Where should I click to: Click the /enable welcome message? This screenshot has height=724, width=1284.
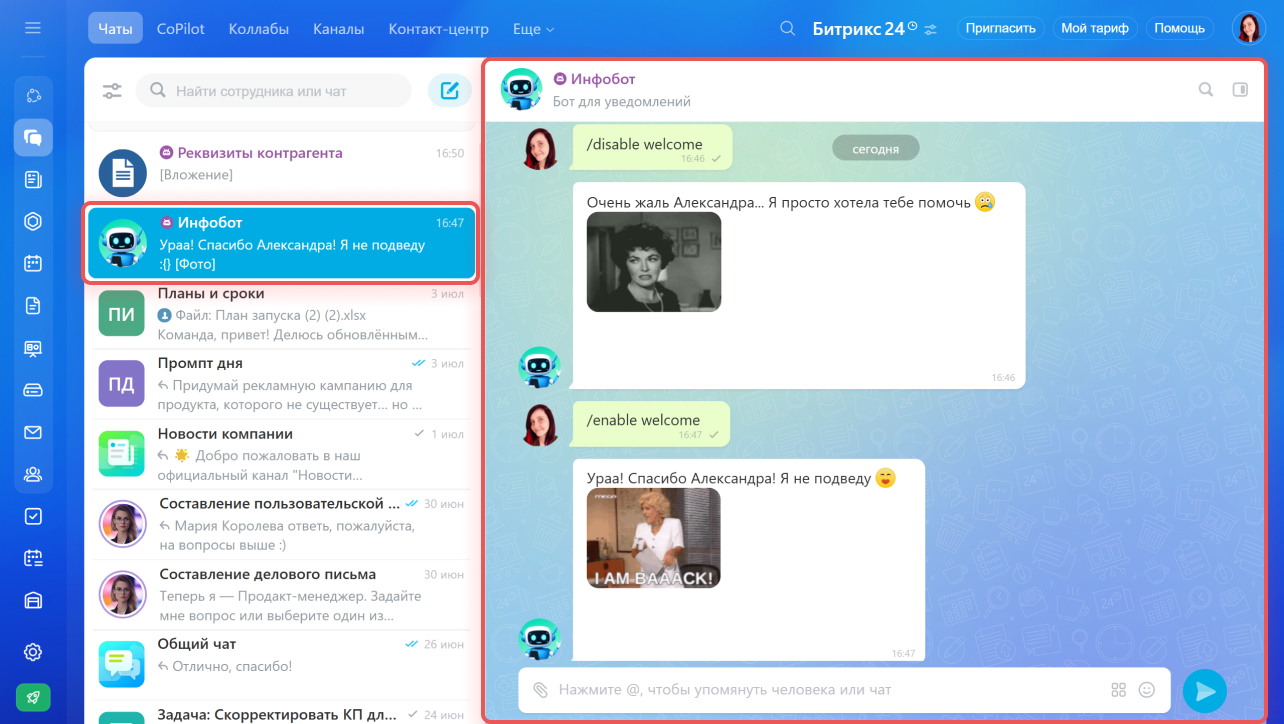click(651, 423)
